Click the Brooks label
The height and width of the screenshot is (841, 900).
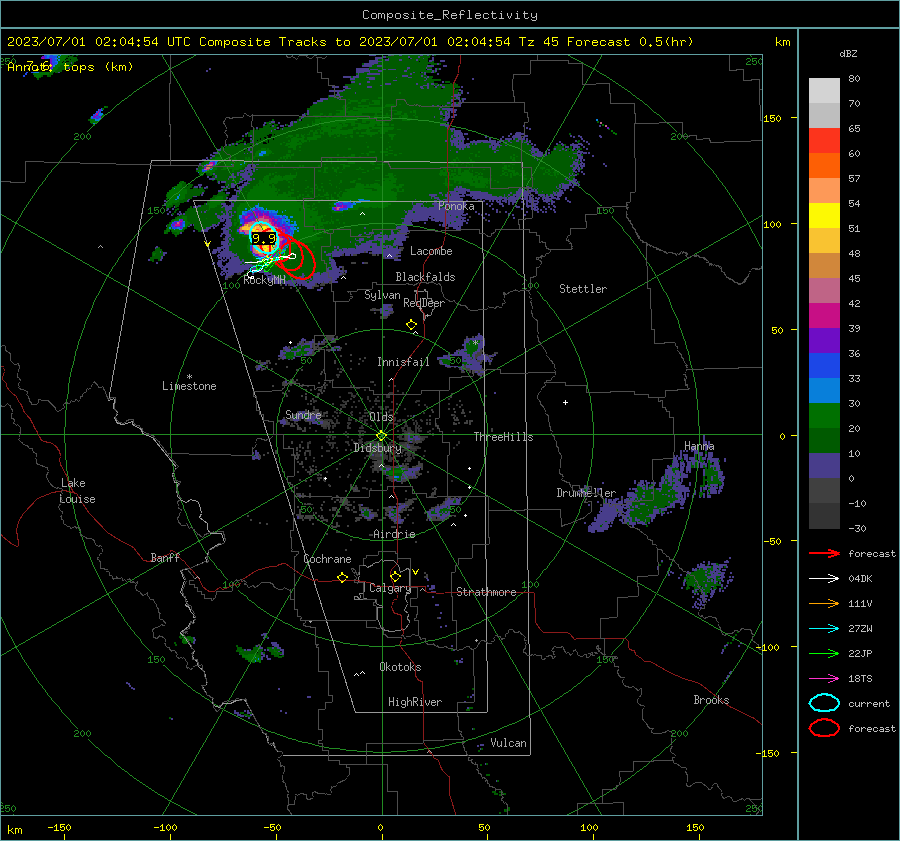pos(711,700)
